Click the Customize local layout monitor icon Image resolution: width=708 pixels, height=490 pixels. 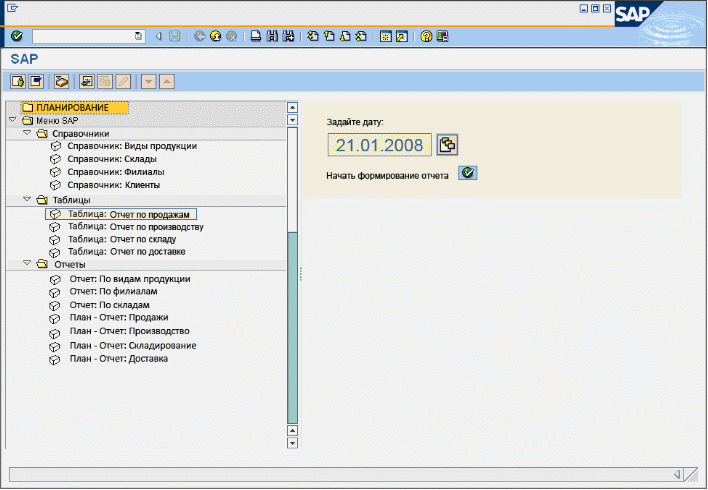click(442, 36)
